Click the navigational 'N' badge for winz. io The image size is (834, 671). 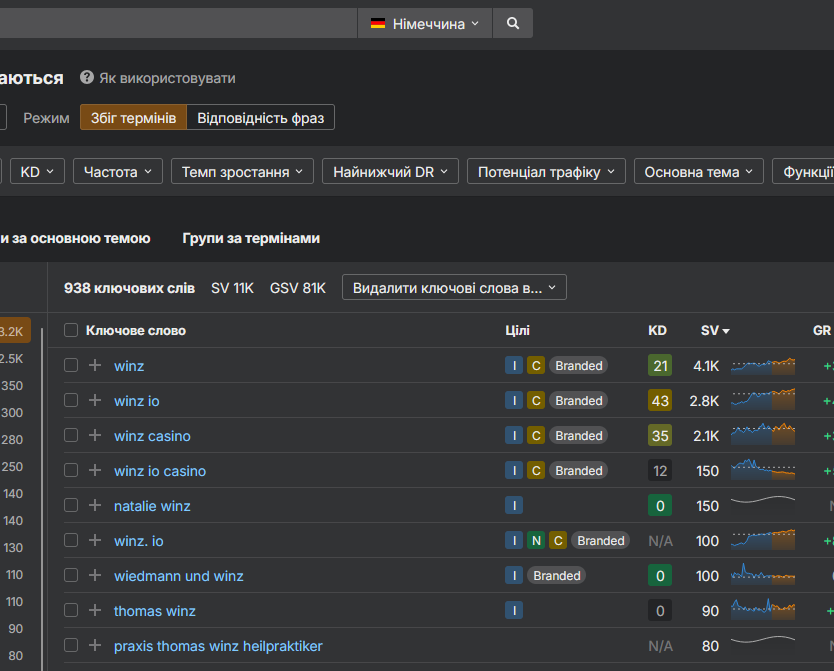[x=536, y=541]
